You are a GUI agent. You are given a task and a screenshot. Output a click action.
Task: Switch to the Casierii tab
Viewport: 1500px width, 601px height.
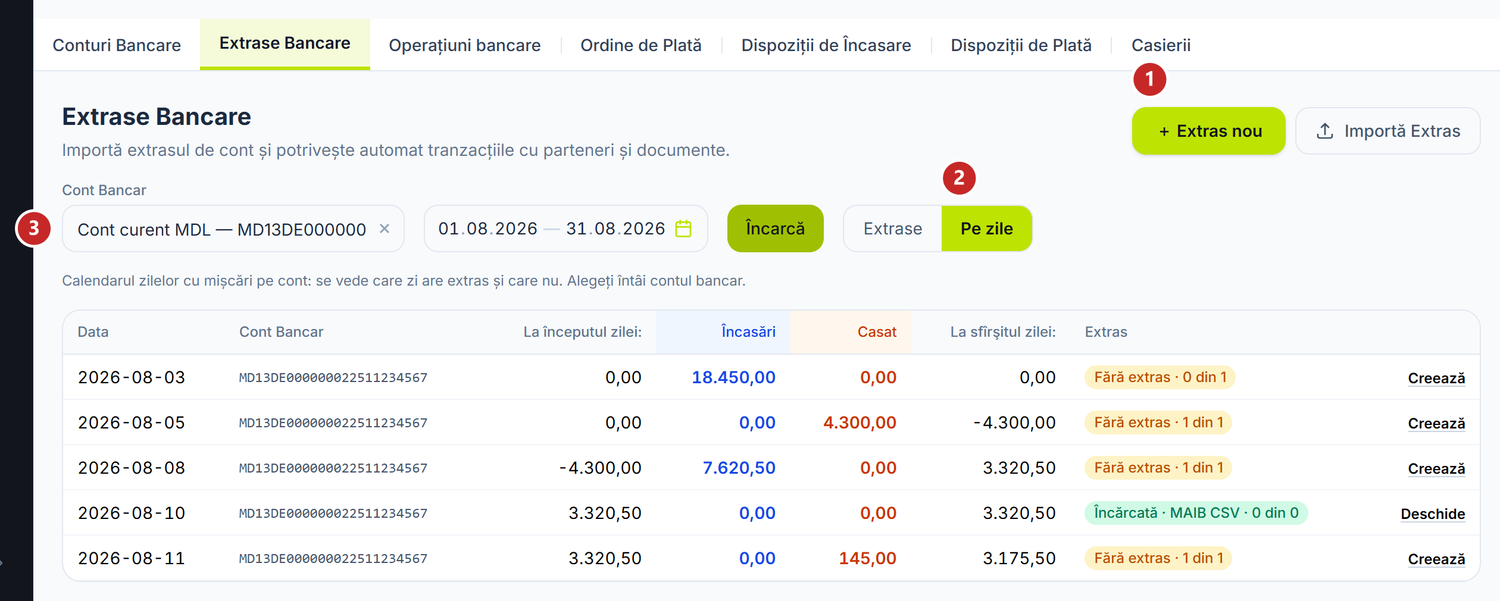pos(1161,45)
